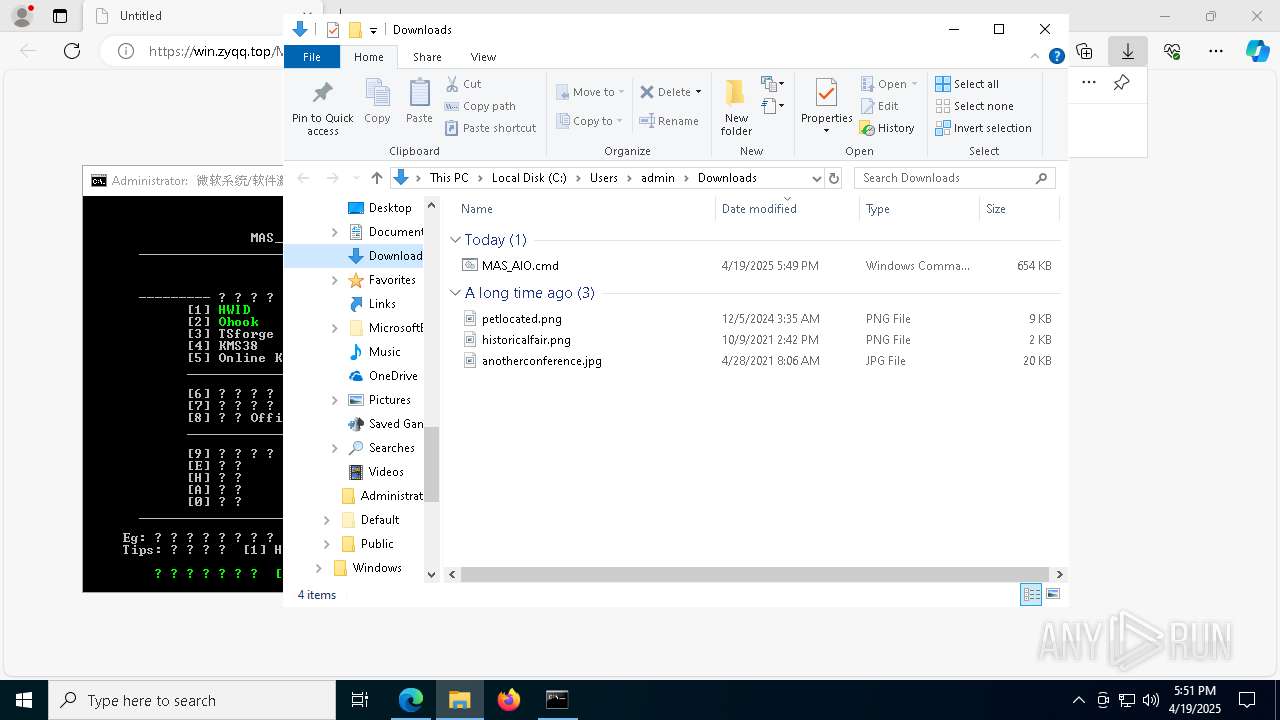Image resolution: width=1280 pixels, height=720 pixels.
Task: Select OneDrive in navigation pane
Action: pos(392,376)
